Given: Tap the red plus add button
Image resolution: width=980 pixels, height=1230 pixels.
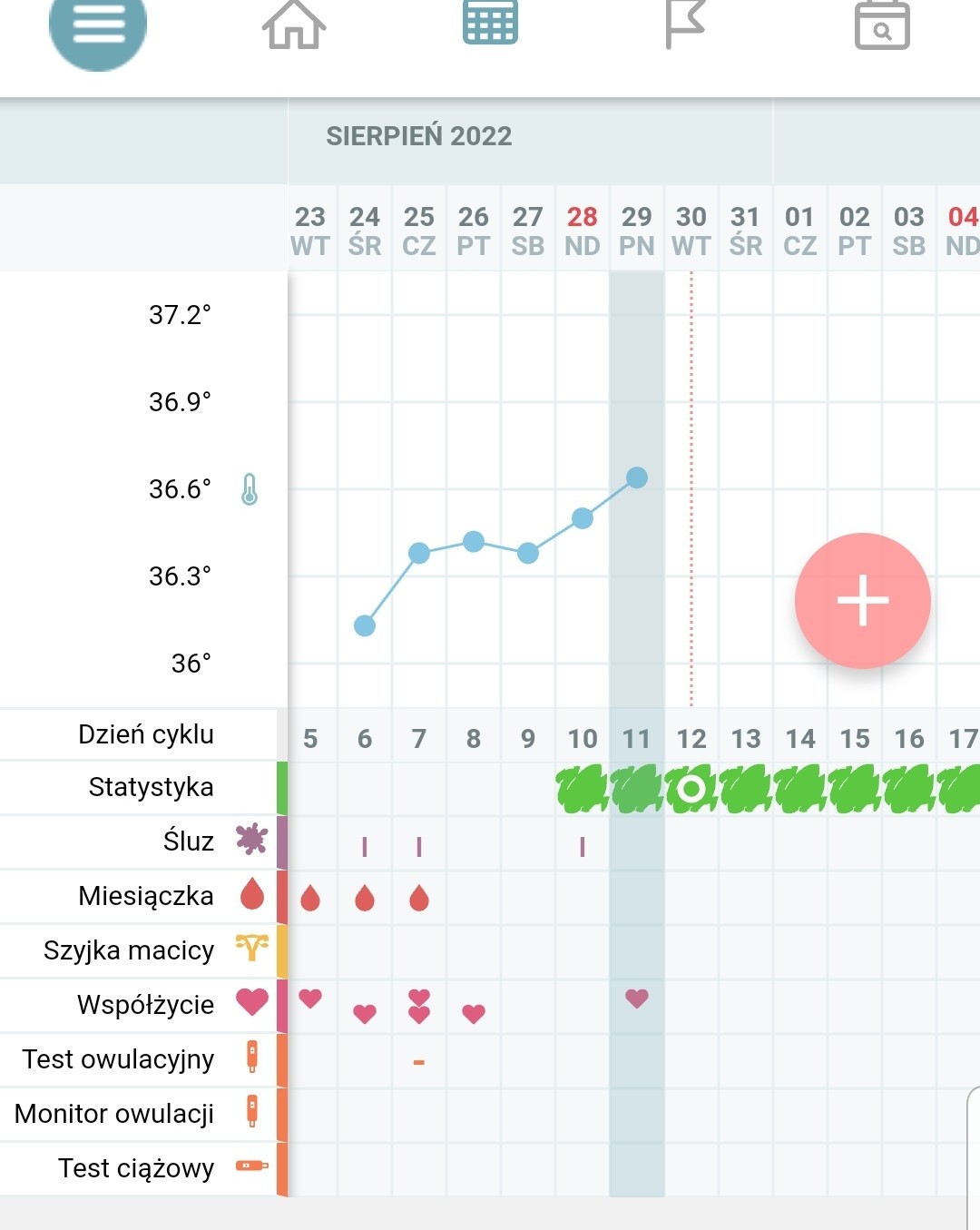Looking at the screenshot, I should pyautogui.click(x=862, y=600).
